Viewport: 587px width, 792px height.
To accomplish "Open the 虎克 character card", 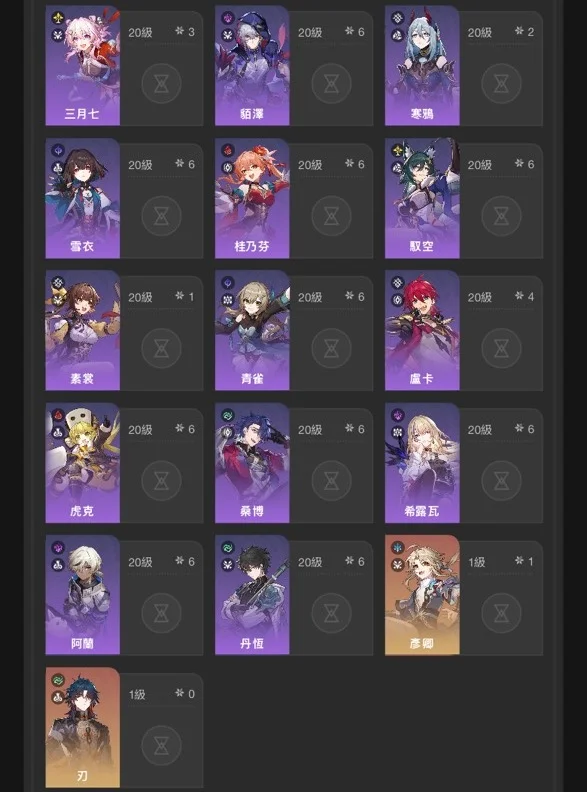I will 83,463.
